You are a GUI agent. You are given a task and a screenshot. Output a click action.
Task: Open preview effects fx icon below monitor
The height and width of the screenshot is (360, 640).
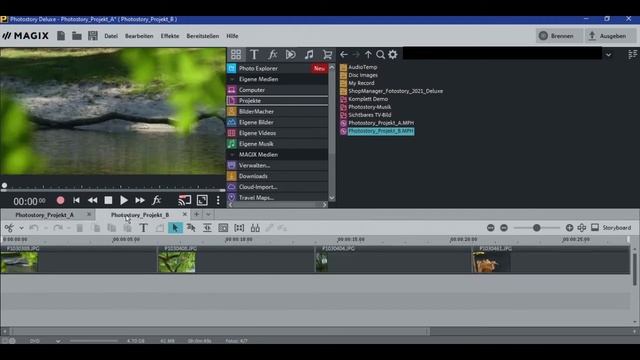click(x=156, y=200)
